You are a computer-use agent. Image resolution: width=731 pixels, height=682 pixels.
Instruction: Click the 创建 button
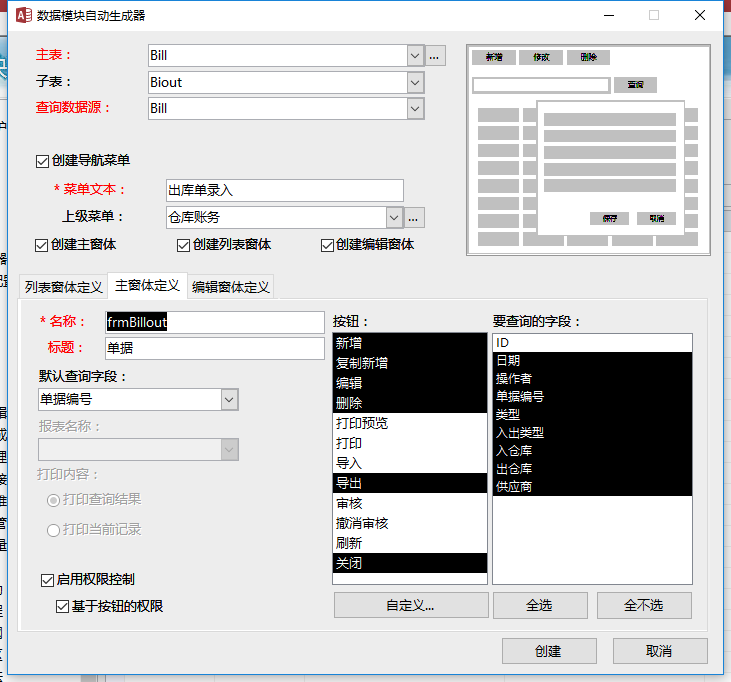click(x=549, y=651)
